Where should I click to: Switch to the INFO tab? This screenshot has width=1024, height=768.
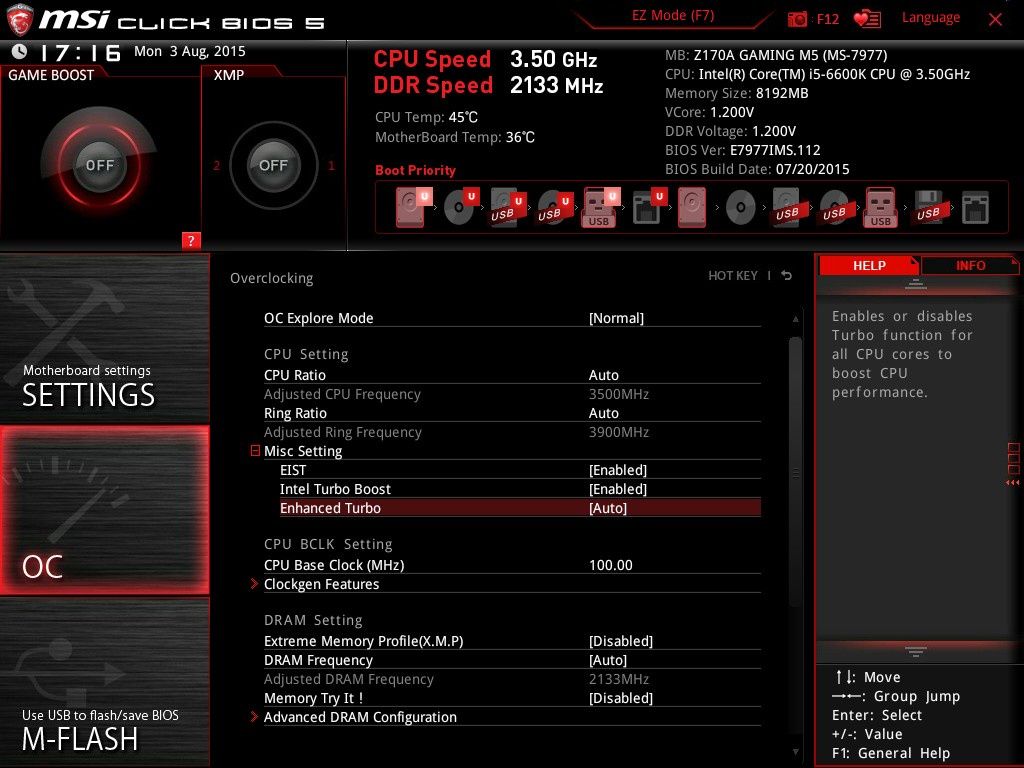point(970,266)
